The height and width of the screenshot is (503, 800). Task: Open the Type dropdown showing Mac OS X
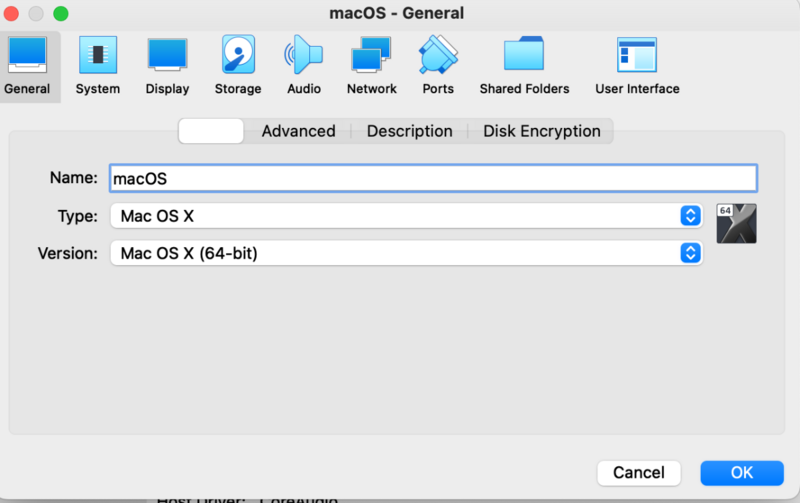pyautogui.click(x=406, y=216)
